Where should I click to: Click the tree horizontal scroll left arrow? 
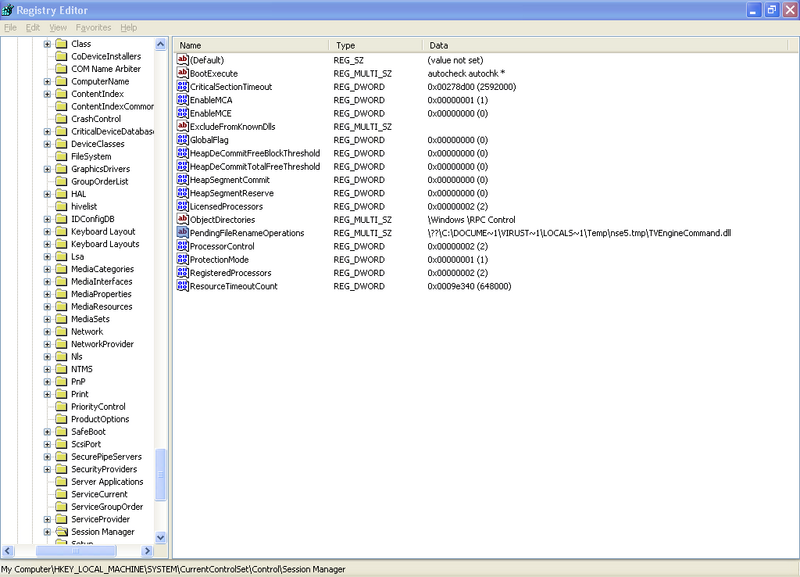tap(8, 550)
